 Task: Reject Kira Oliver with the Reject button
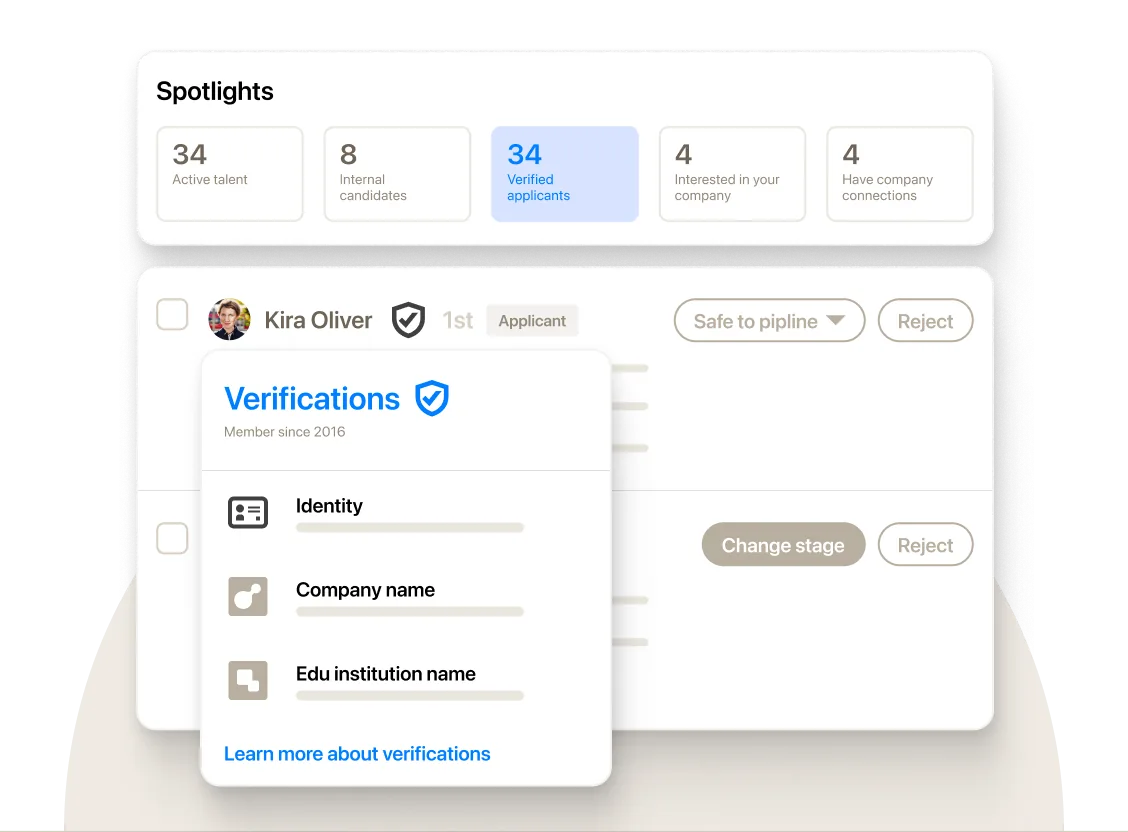(x=925, y=321)
